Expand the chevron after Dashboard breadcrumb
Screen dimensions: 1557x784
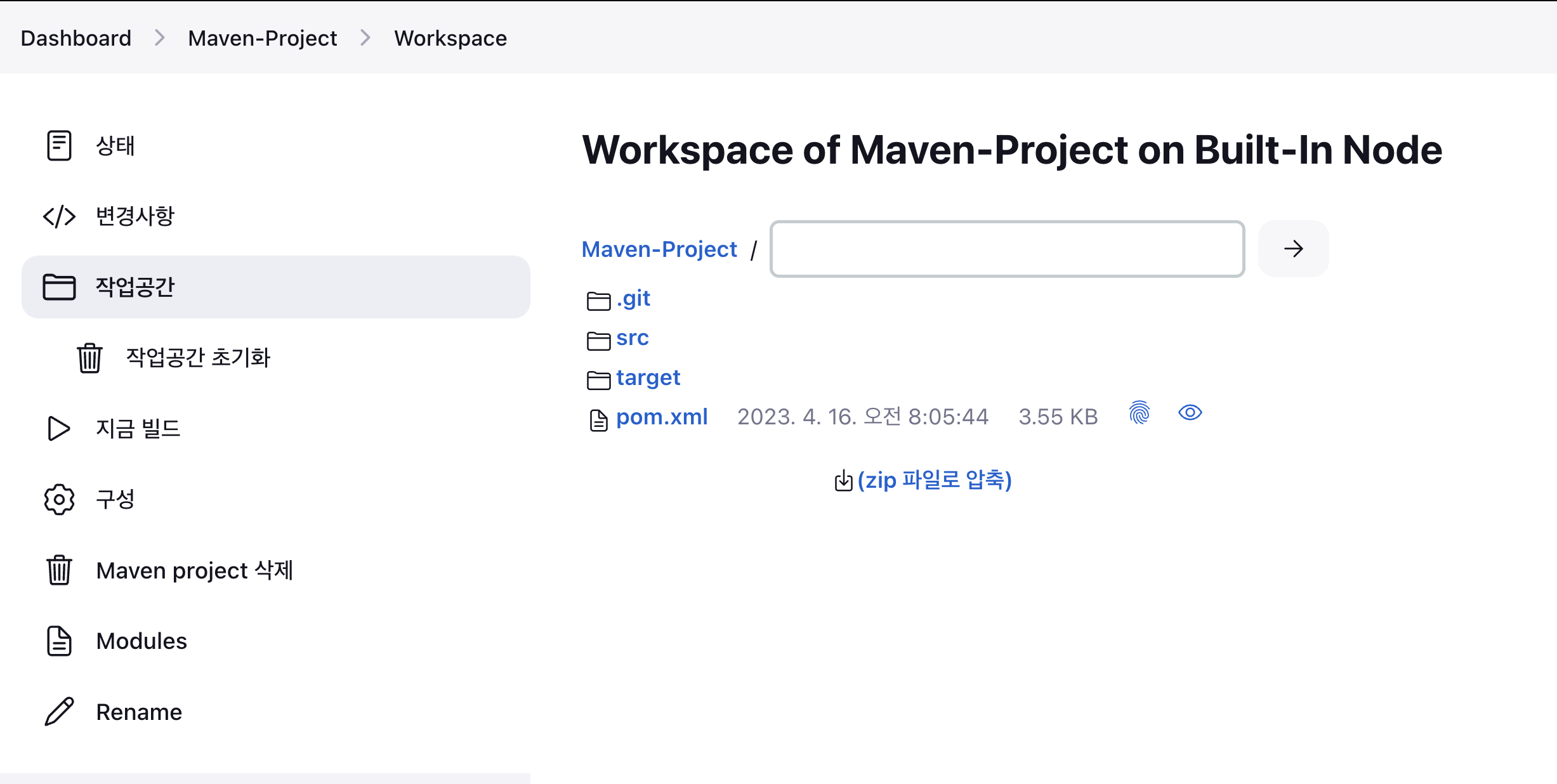[x=160, y=38]
